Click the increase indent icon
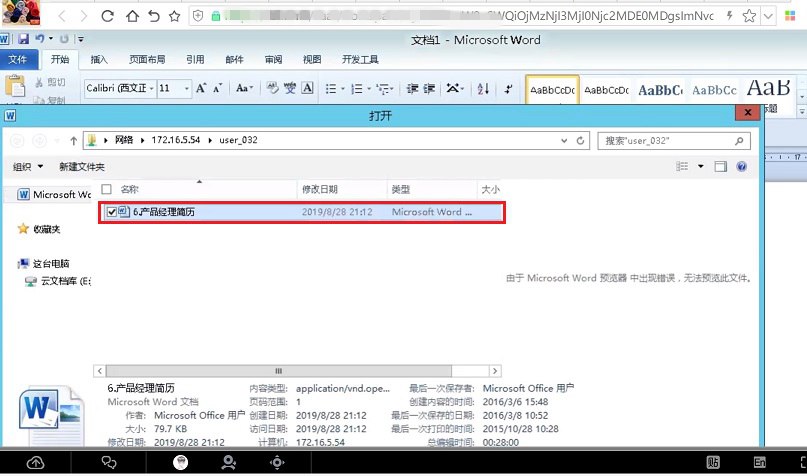The height and width of the screenshot is (476, 807). point(429,89)
